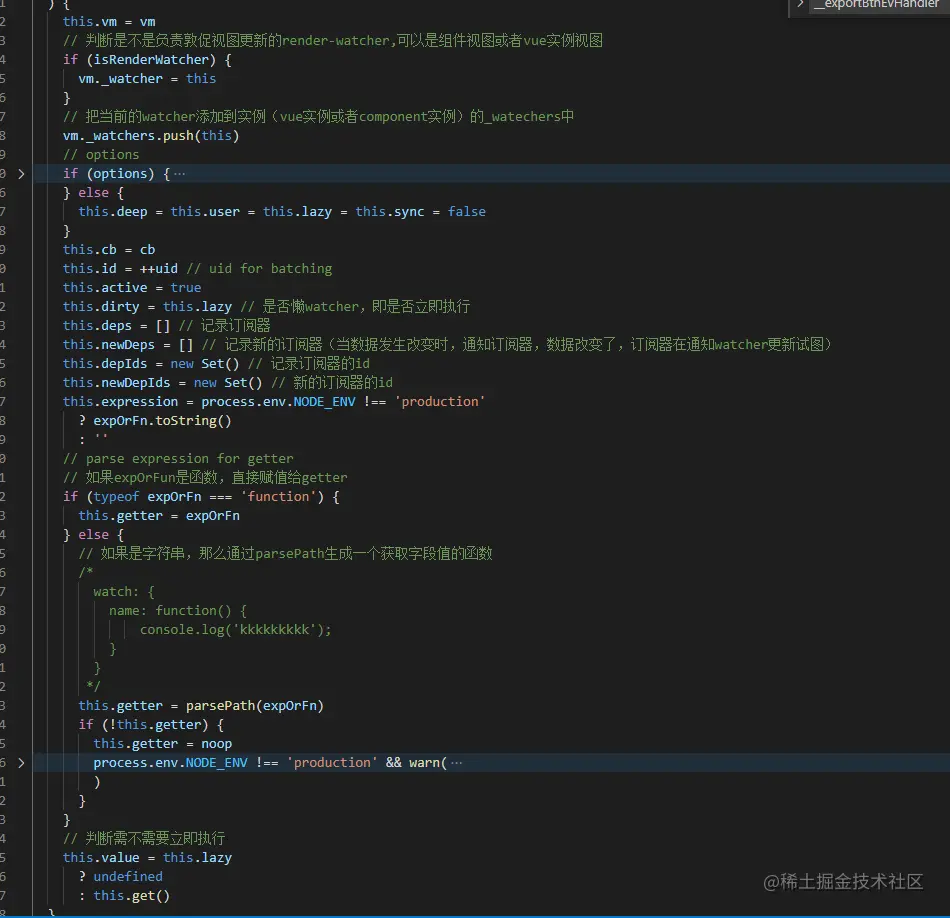Place cursor on 'vm._watcher = this'
This screenshot has width=950, height=918.
(147, 79)
